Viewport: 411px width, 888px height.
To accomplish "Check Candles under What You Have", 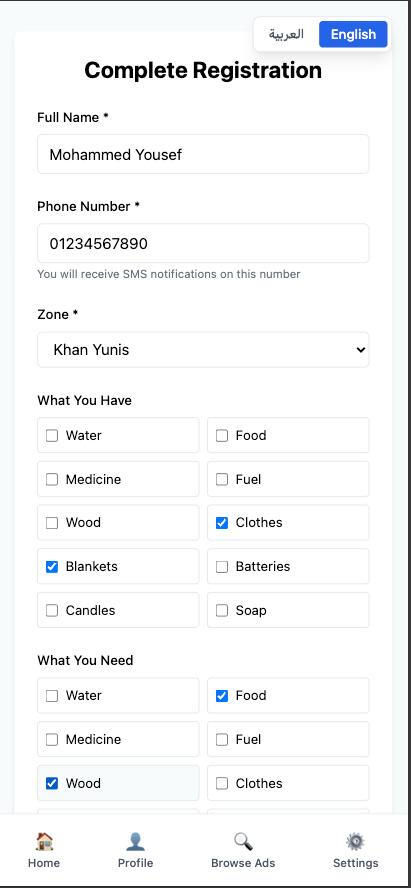I will coord(52,610).
